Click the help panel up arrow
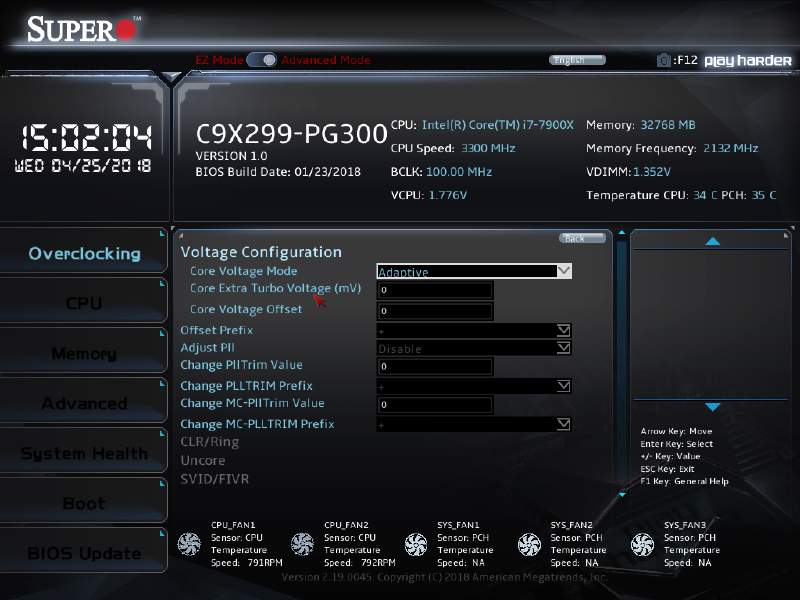This screenshot has width=800, height=600. coord(712,241)
